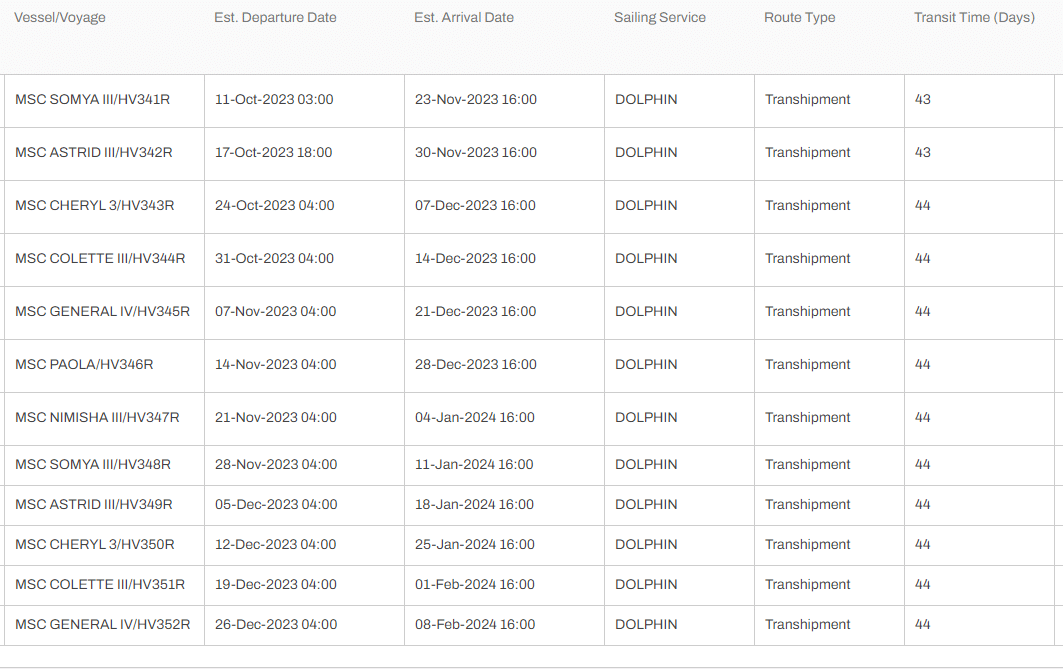Click the Est. Arrival Date header
The image size is (1063, 669).
(x=464, y=18)
